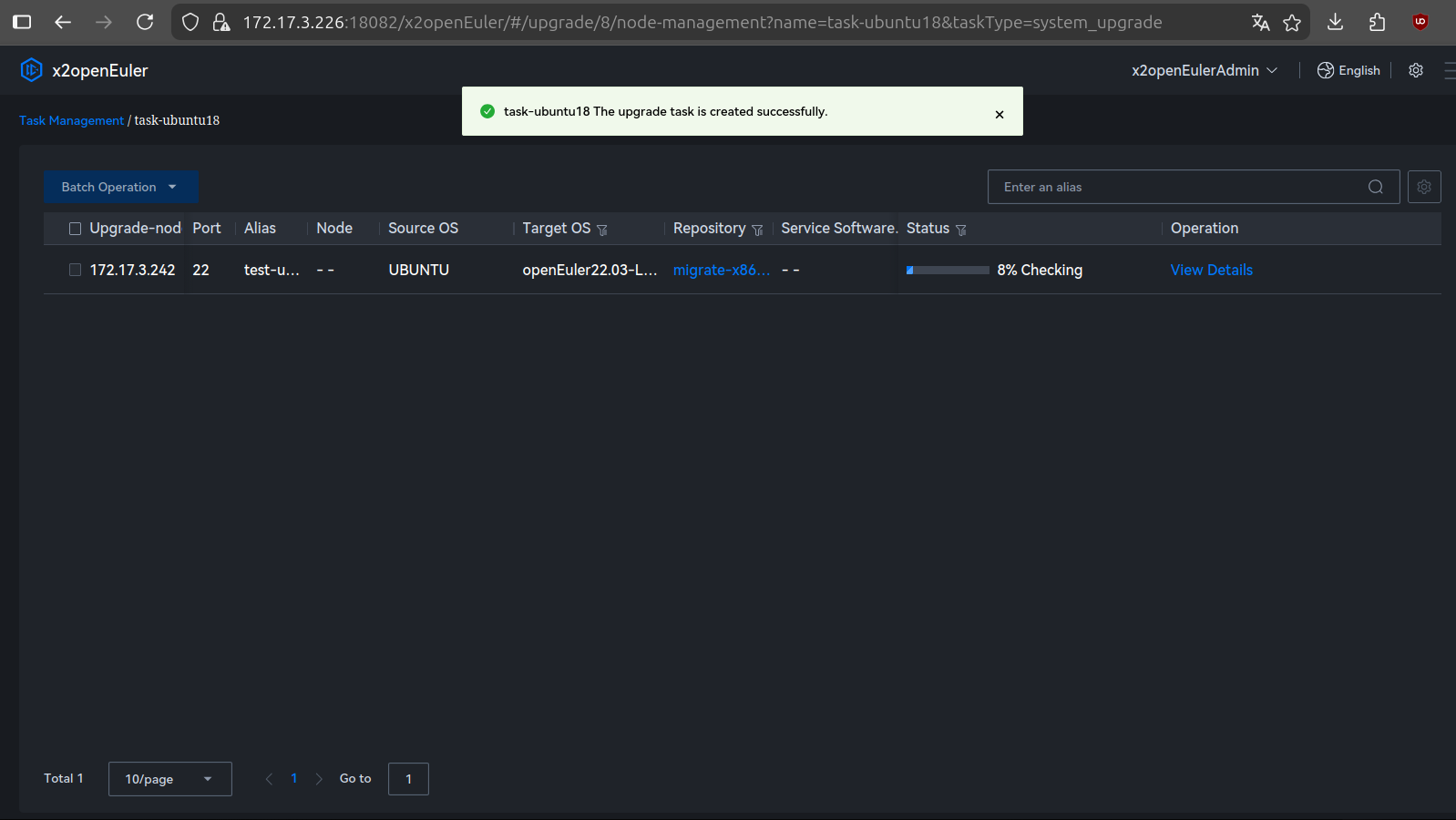1456x820 pixels.
Task: Click the Repository column filter icon
Action: (757, 230)
